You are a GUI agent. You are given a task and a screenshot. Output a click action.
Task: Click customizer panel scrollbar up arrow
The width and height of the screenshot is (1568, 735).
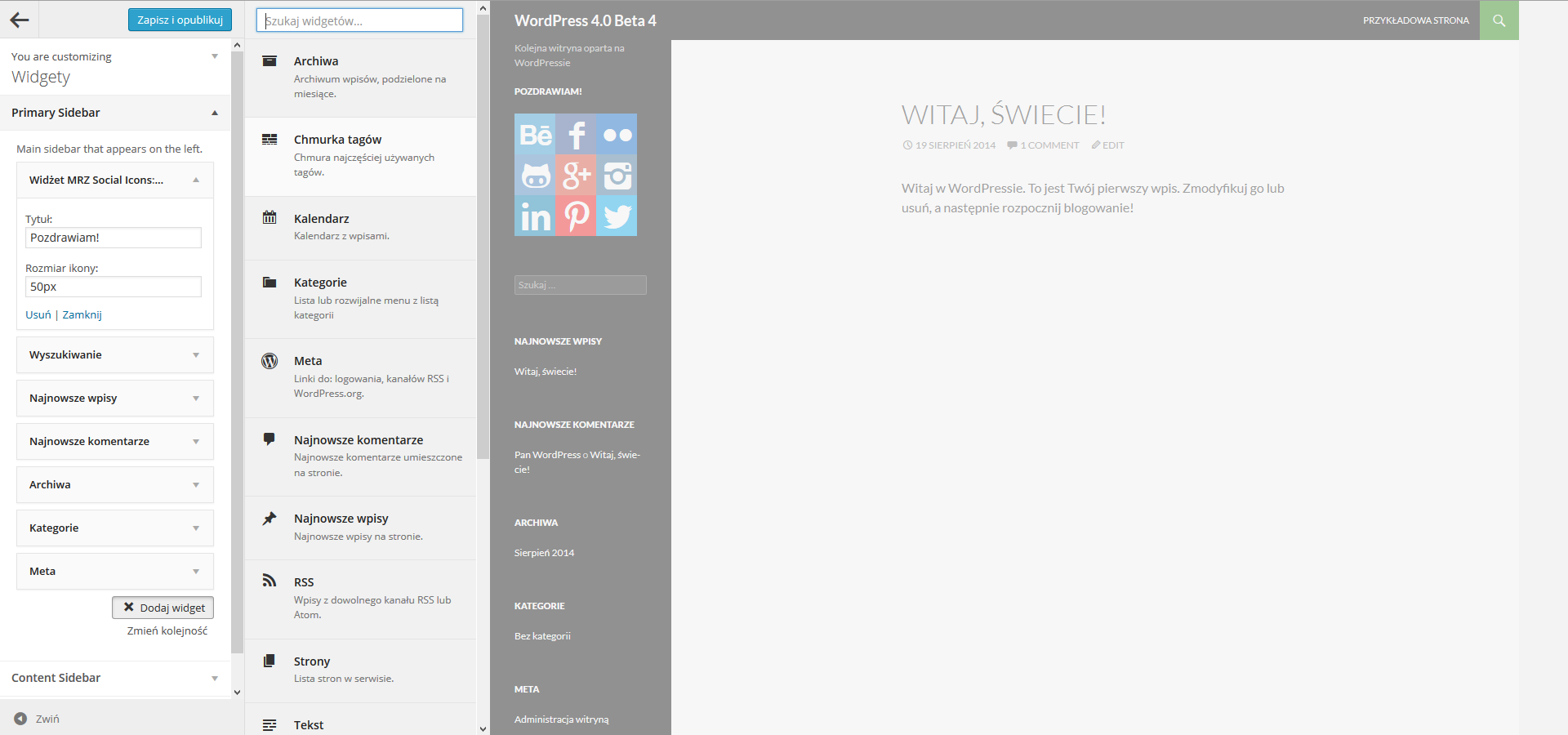point(237,45)
